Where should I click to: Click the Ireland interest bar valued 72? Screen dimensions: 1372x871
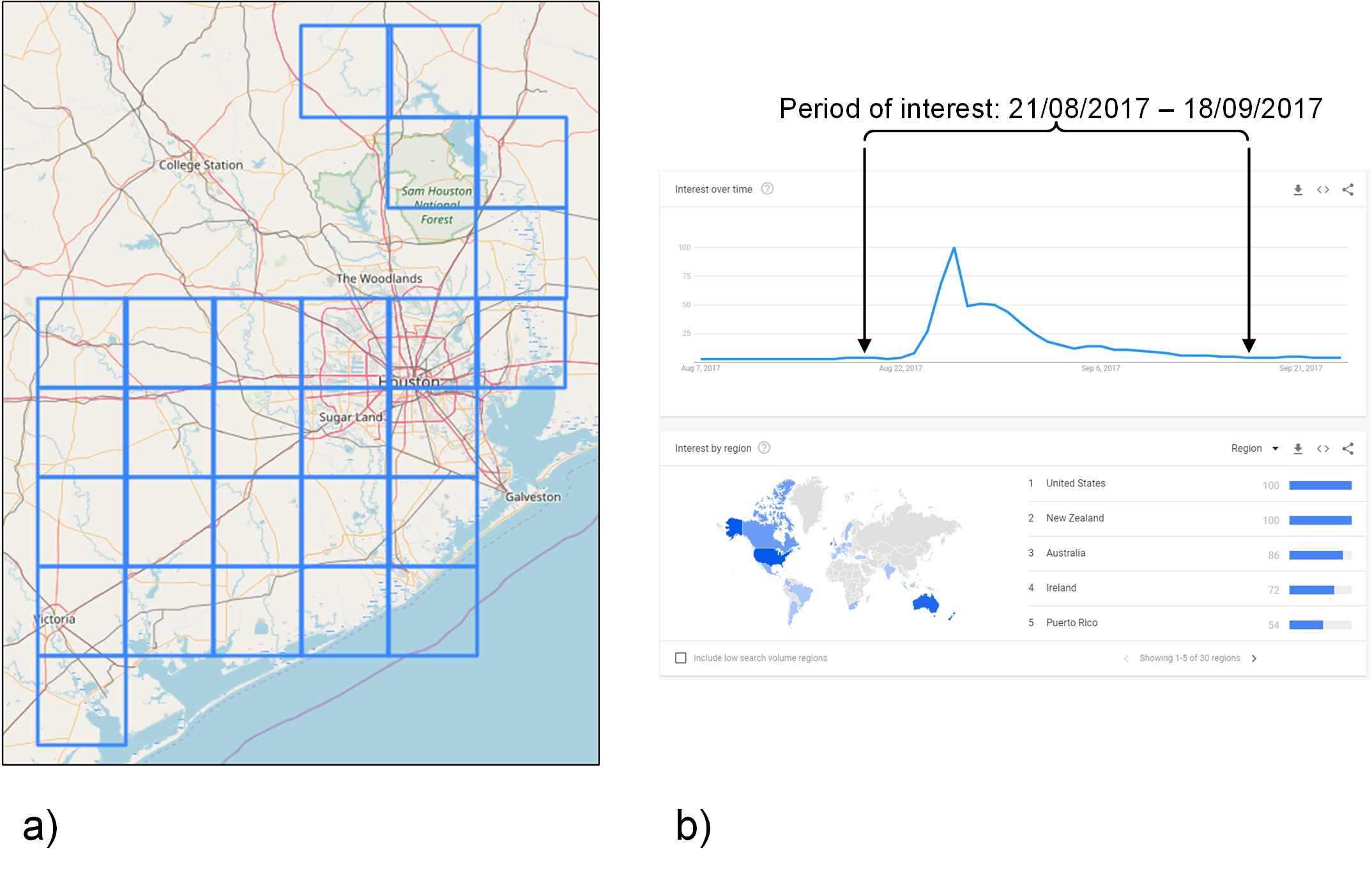coord(1311,590)
